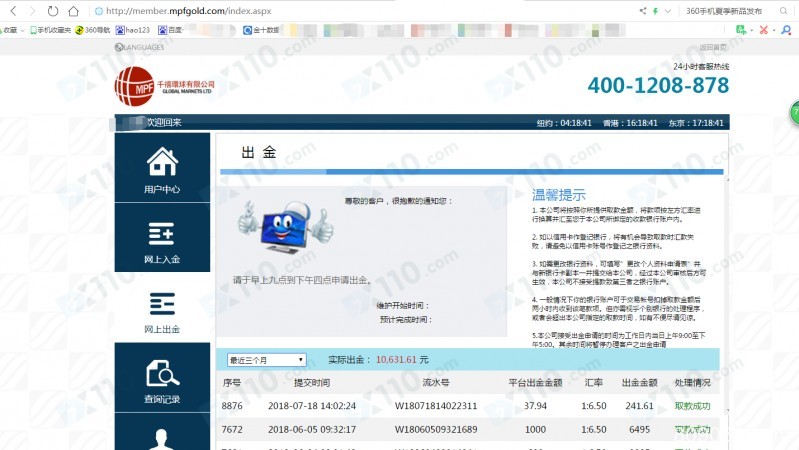Open the 360导航 bookmark
Image resolution: width=799 pixels, height=450 pixels.
coord(93,30)
